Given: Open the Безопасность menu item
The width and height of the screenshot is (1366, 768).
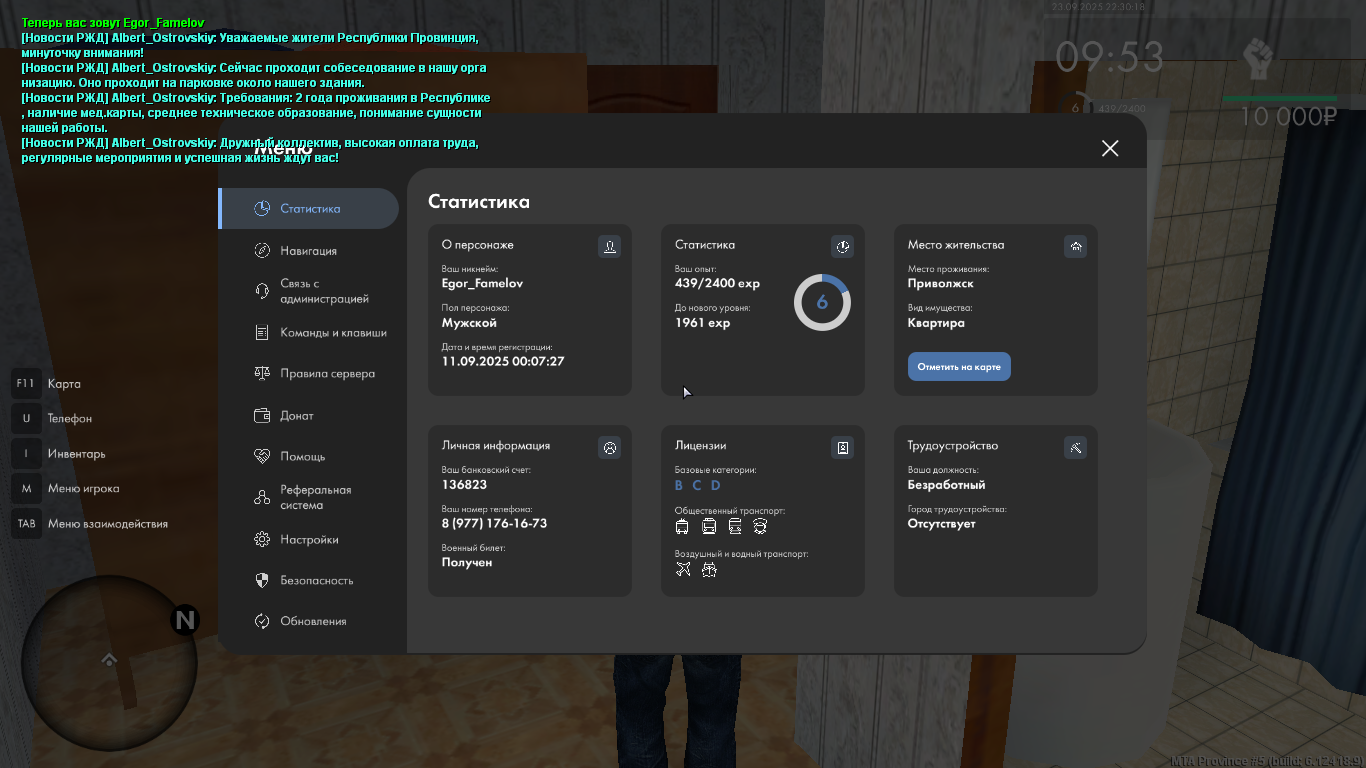Looking at the screenshot, I should pos(309,580).
